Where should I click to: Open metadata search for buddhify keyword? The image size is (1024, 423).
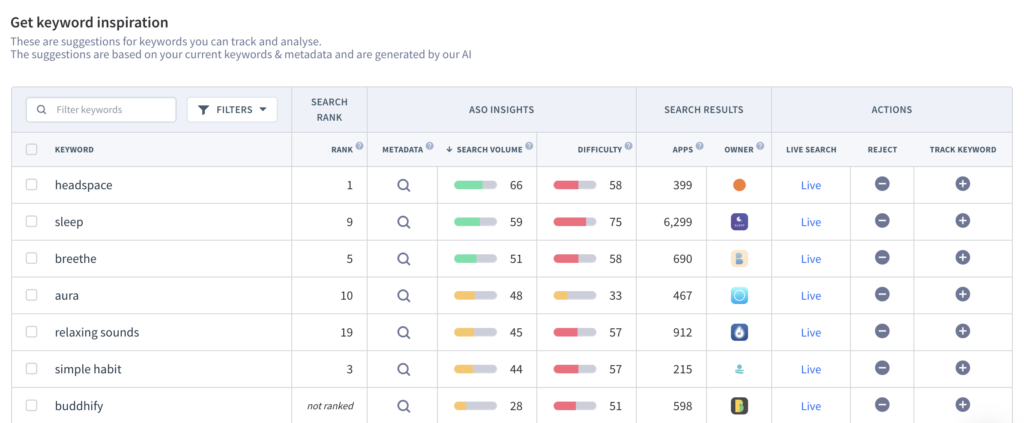(404, 406)
